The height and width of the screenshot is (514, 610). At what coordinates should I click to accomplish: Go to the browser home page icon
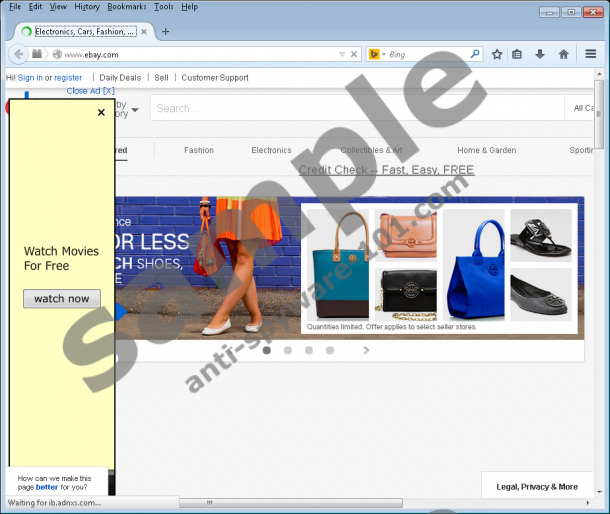(x=564, y=54)
